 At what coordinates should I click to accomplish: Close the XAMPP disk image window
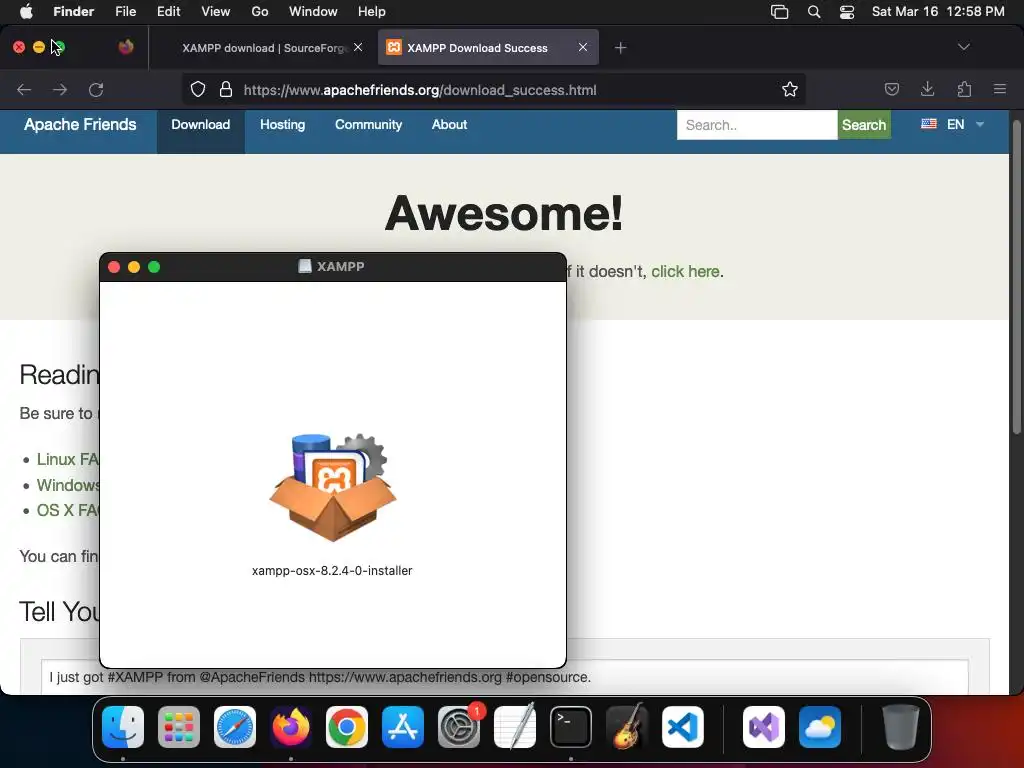[114, 266]
